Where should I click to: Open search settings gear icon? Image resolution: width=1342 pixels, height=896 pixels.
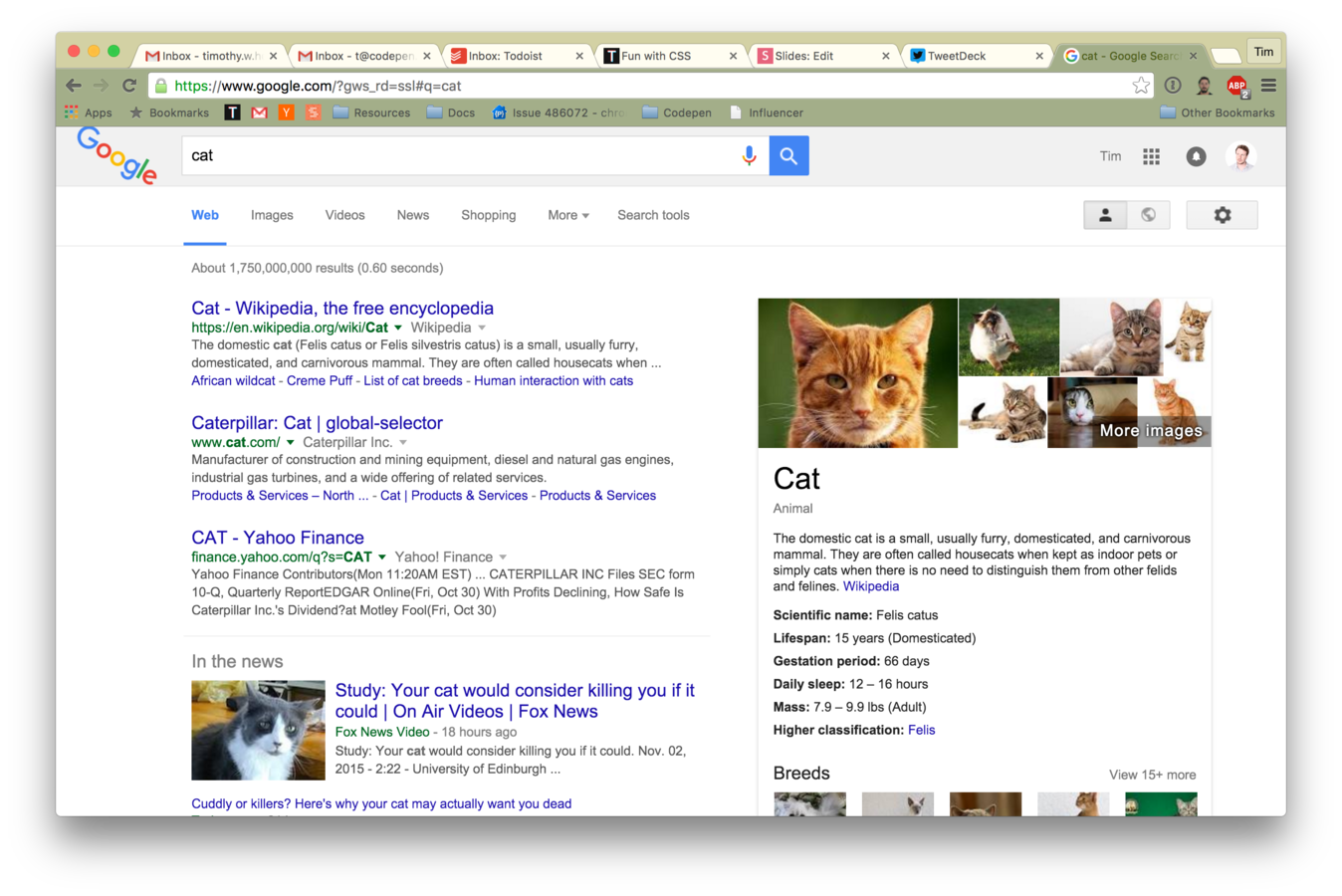coord(1222,215)
